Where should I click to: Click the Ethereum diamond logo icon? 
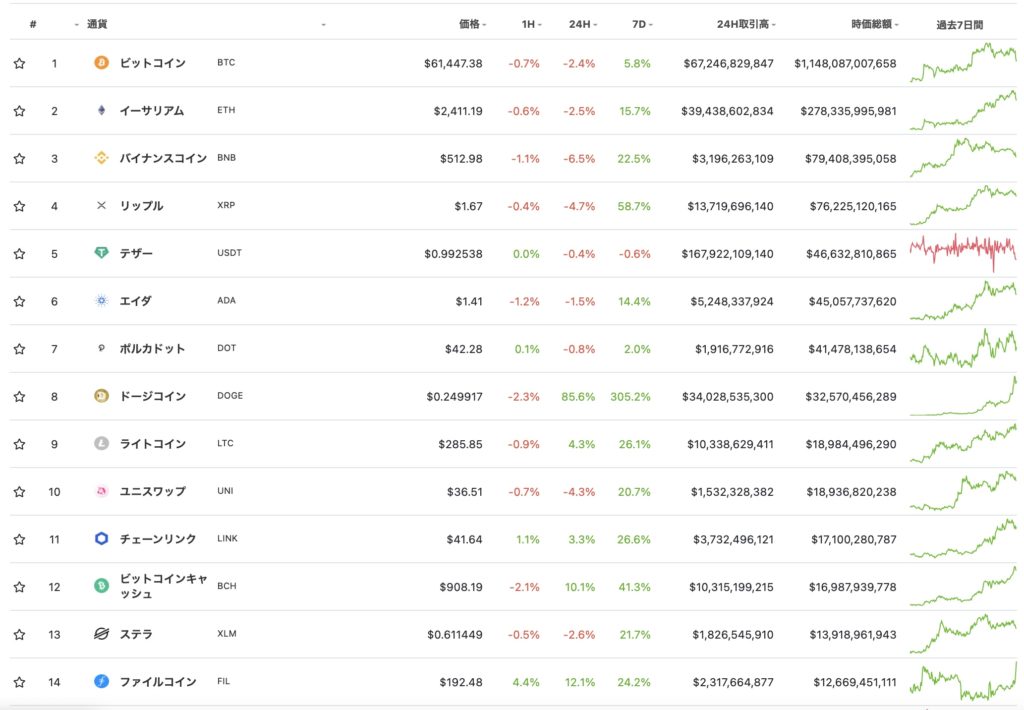pyautogui.click(x=101, y=110)
